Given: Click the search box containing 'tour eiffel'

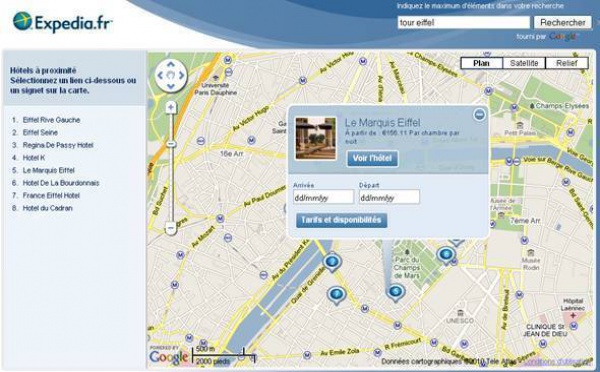Looking at the screenshot, I should 464,23.
